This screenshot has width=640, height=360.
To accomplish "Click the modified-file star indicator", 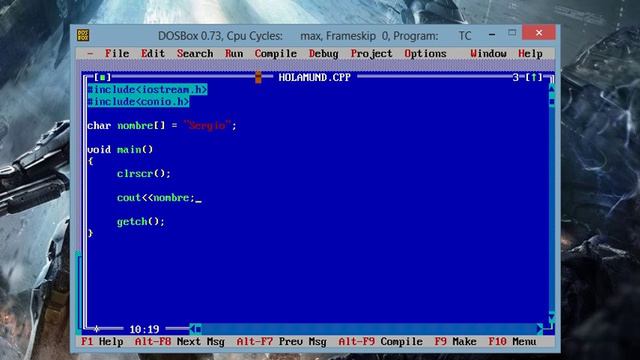I will [x=96, y=329].
